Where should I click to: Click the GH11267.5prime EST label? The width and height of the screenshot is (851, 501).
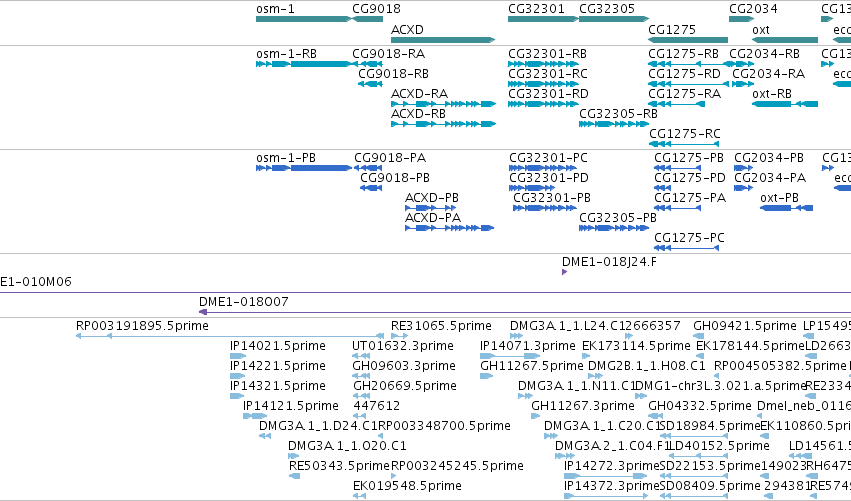pyautogui.click(x=532, y=366)
